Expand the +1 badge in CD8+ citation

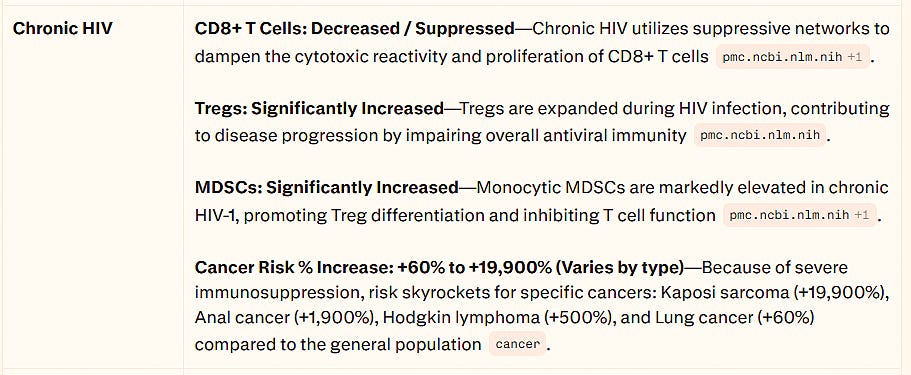coord(855,57)
